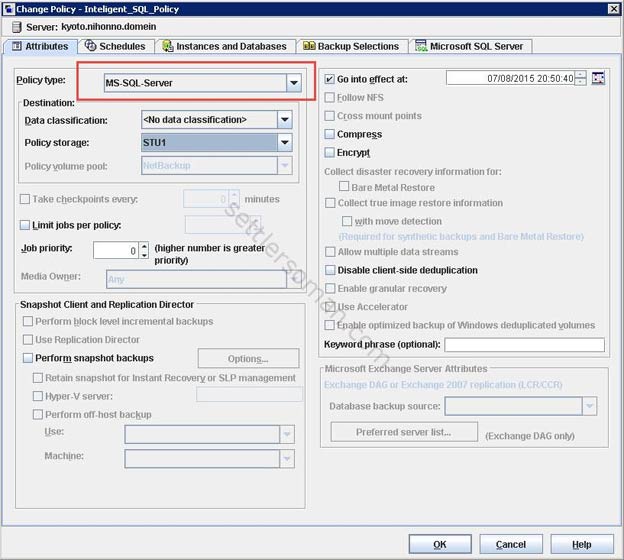
Task: Toggle the Go into effect at checkbox
Action: pos(330,78)
